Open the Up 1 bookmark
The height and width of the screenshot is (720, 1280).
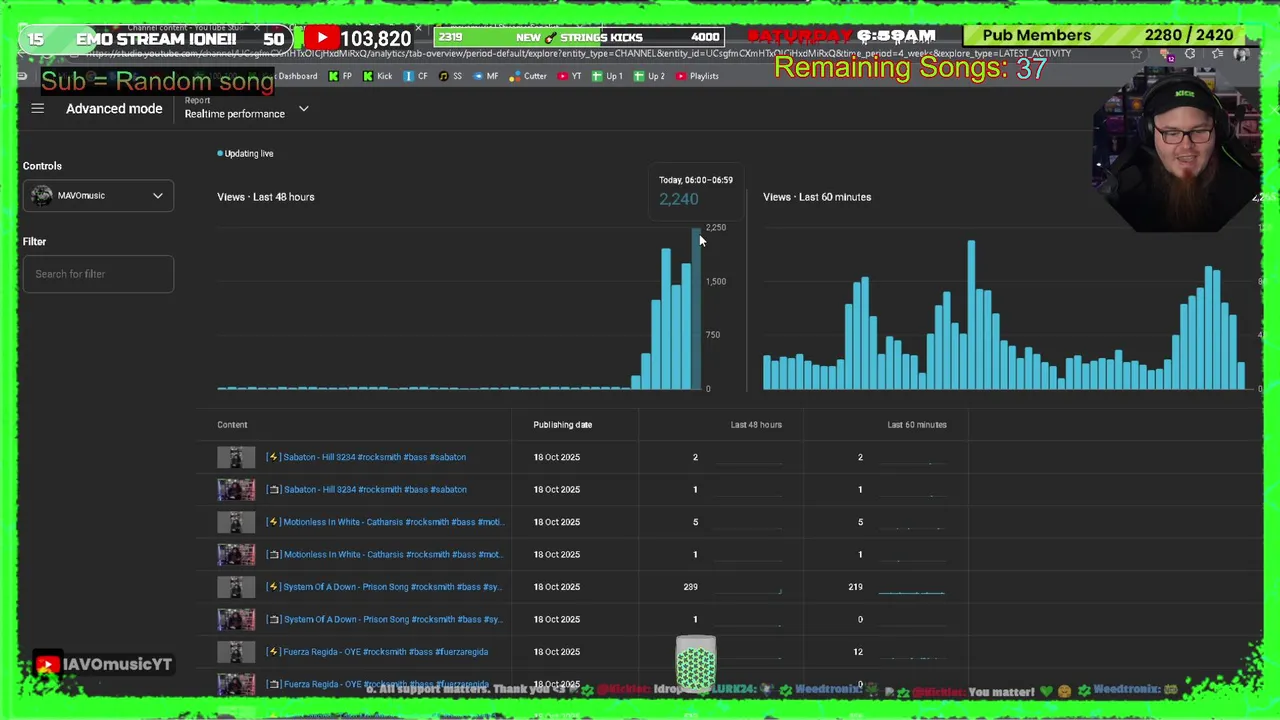pos(607,76)
